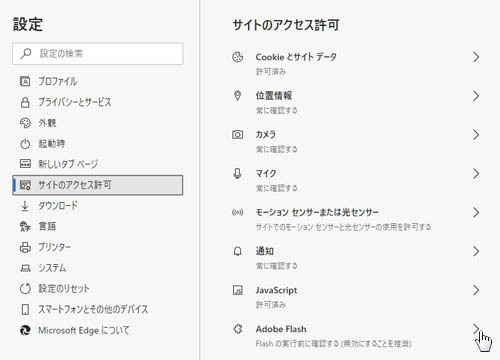500x360 pixels.
Task: Open the 通知 row chevron arrow
Action: (x=476, y=251)
